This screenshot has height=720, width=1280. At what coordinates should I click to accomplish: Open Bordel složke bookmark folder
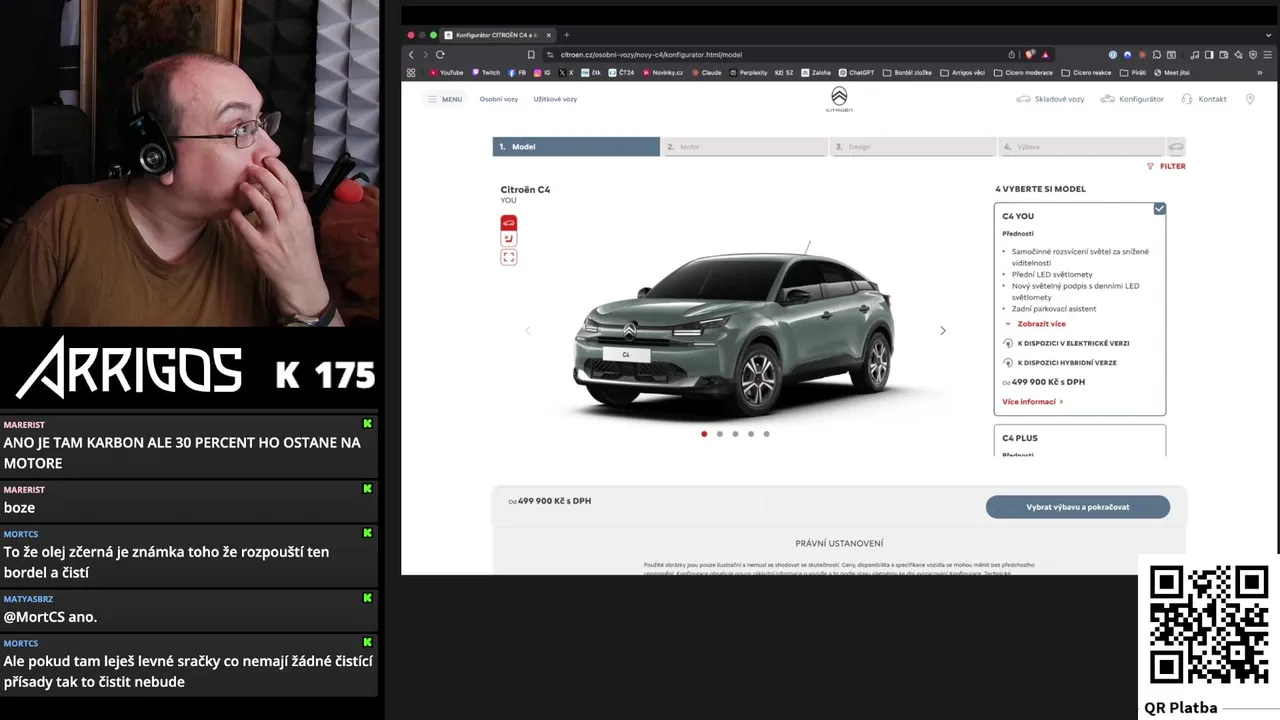(907, 72)
